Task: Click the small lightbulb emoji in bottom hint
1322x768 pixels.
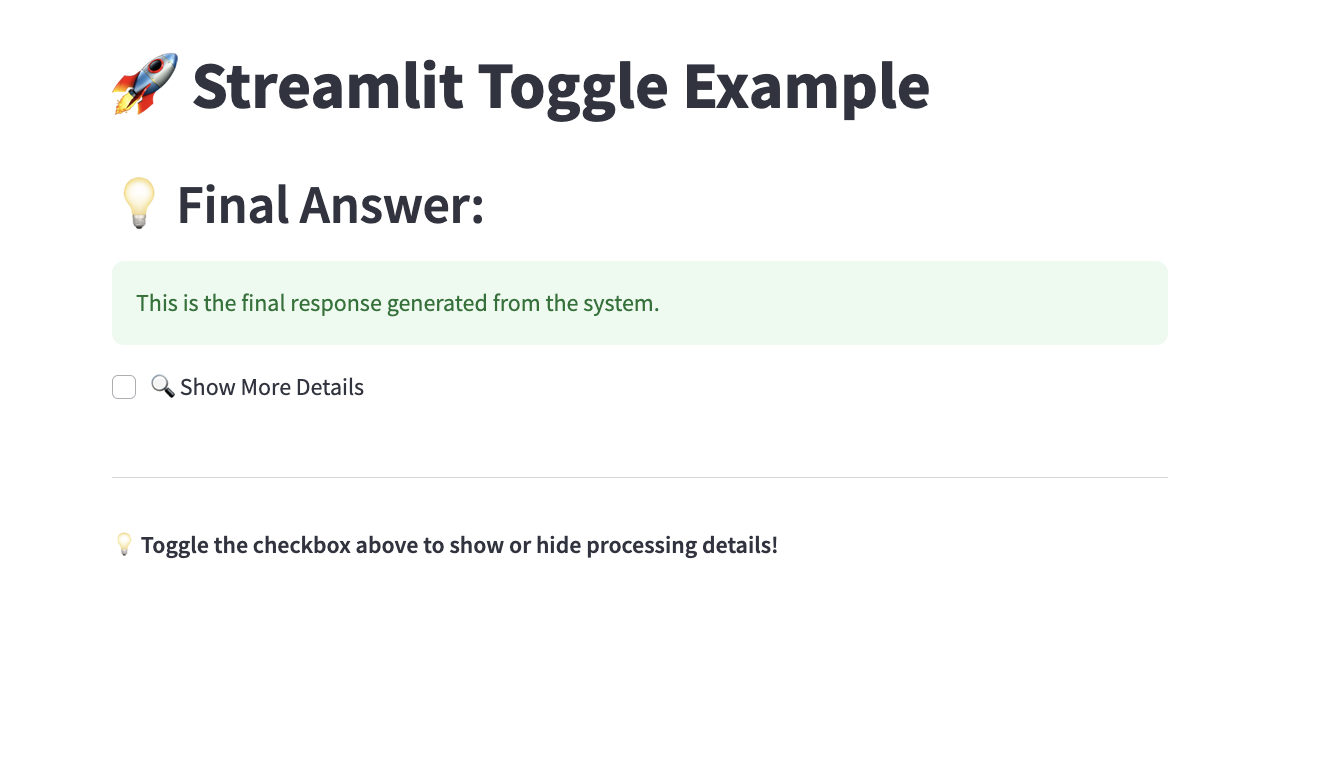Action: coord(124,544)
